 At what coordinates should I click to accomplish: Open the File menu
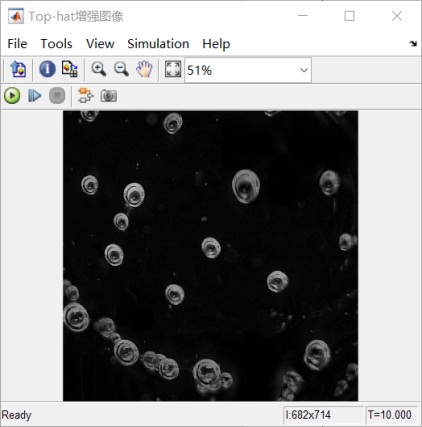(x=17, y=44)
